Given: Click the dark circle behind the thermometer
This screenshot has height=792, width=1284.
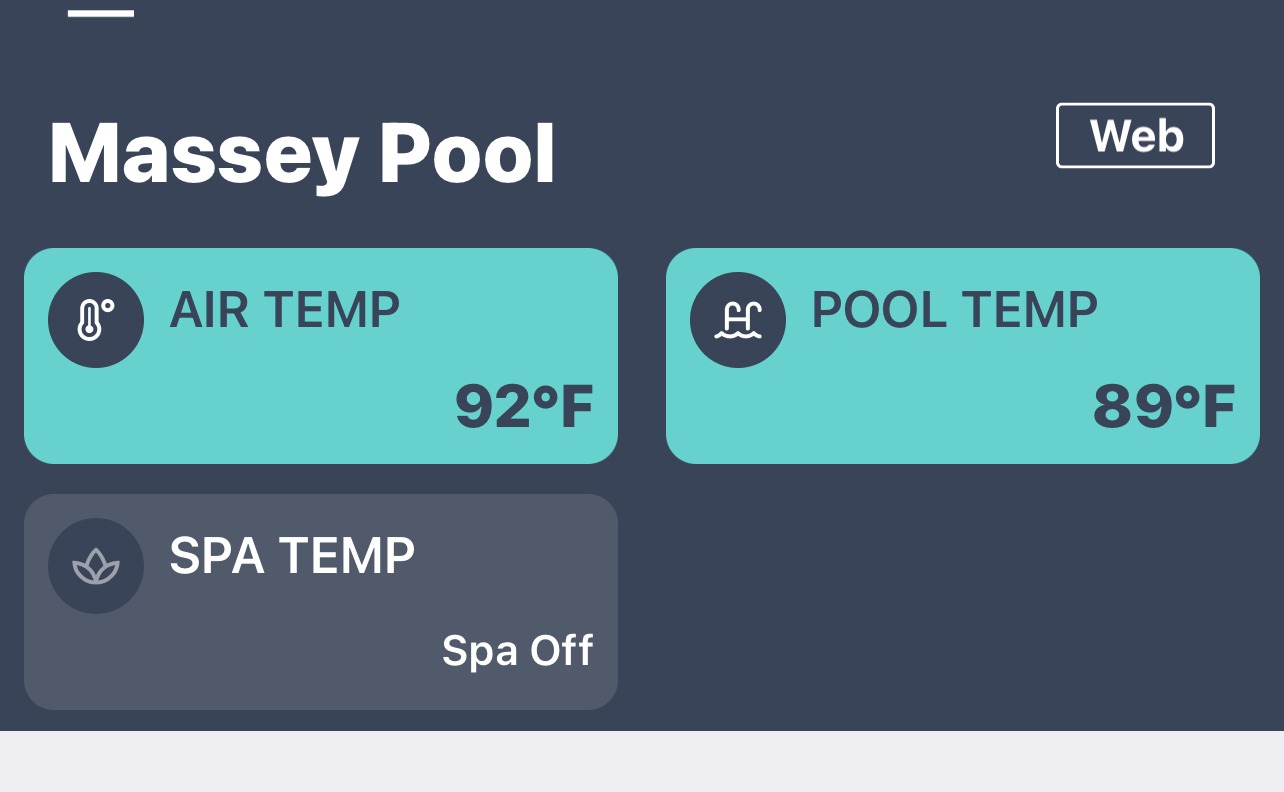Looking at the screenshot, I should click(96, 320).
